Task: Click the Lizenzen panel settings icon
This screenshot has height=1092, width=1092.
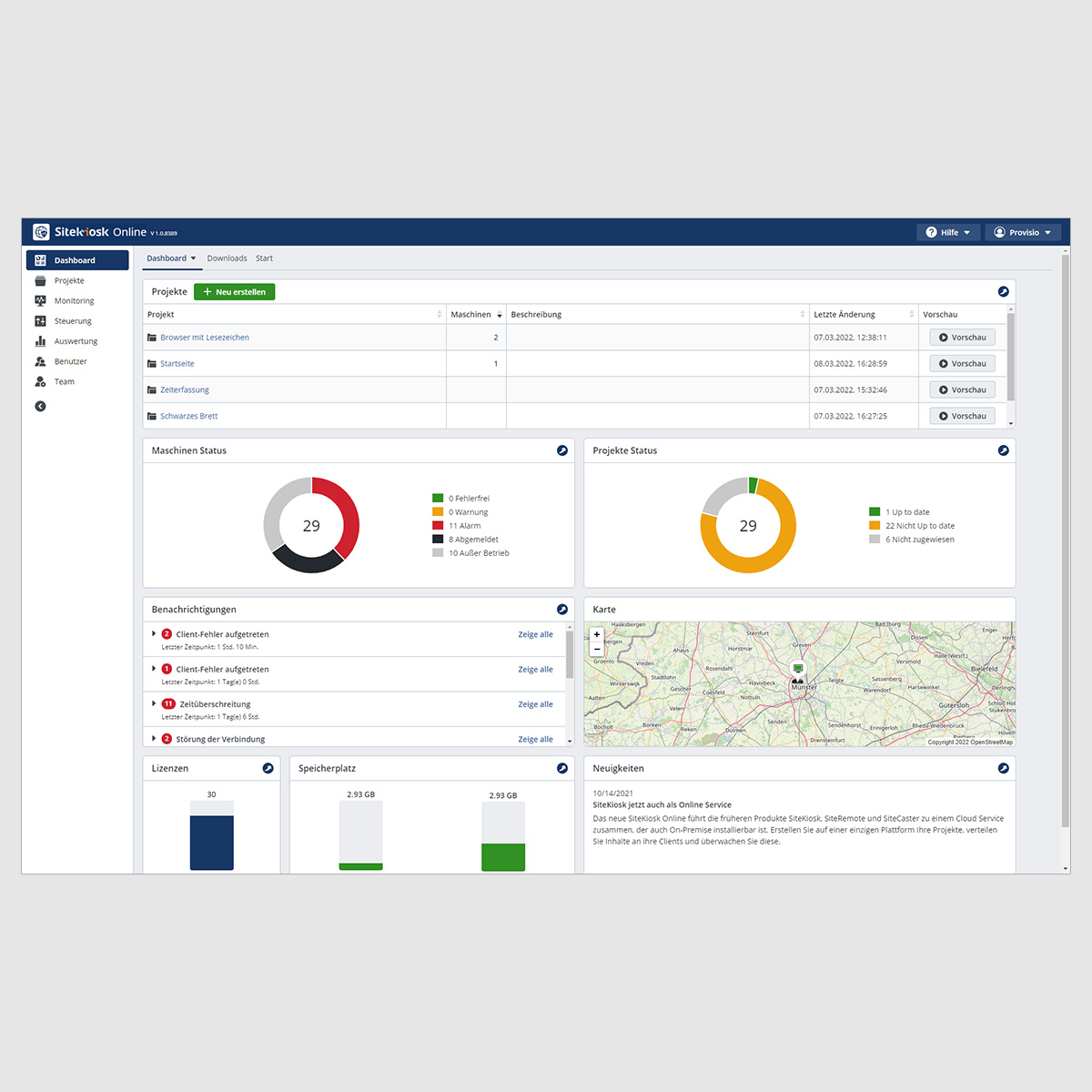Action: (268, 768)
